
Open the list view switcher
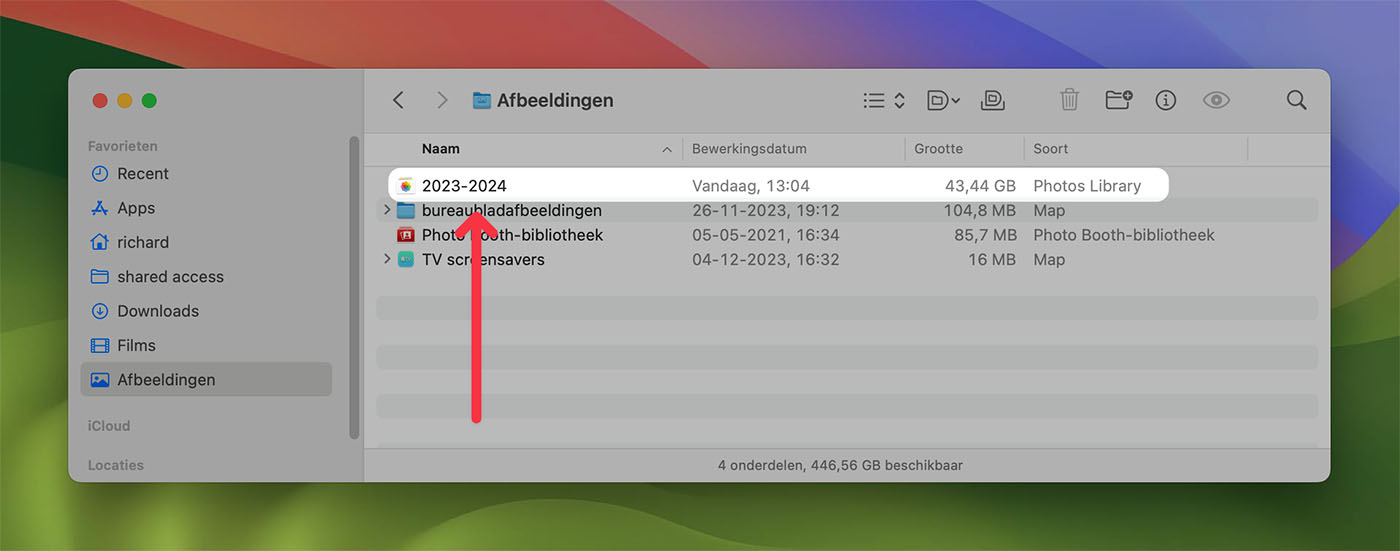(x=884, y=100)
